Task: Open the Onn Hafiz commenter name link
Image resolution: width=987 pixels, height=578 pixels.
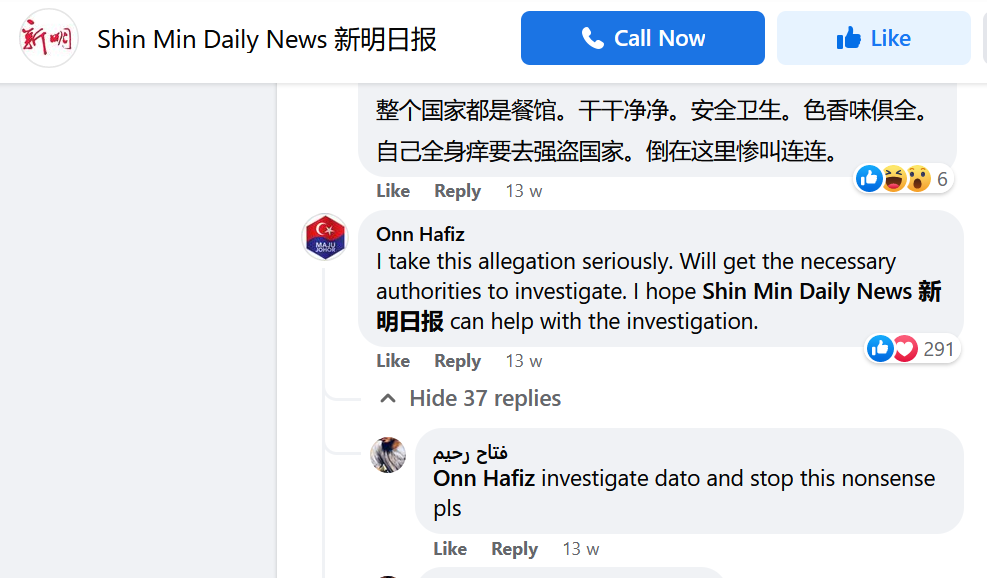Action: pyautogui.click(x=420, y=235)
